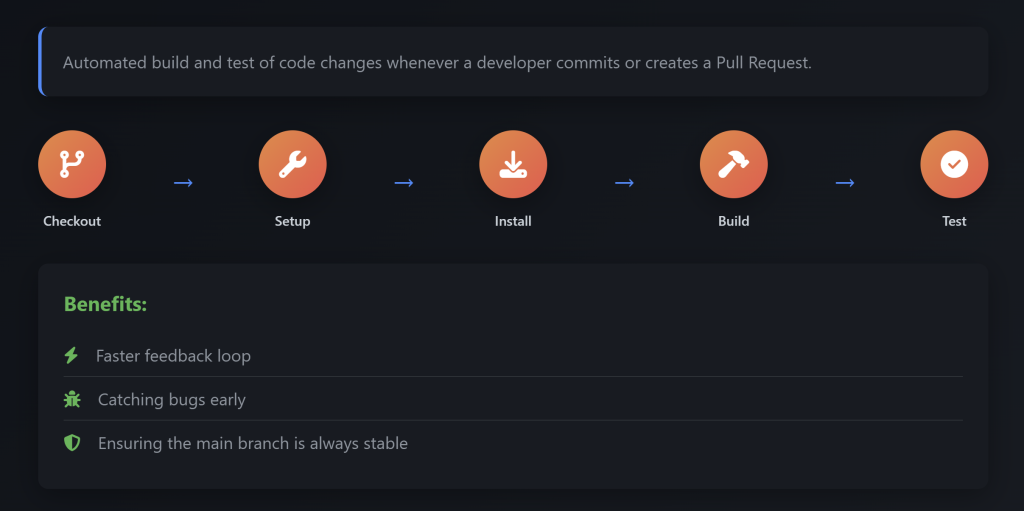
Task: Click the Benefits heading
Action: (105, 304)
